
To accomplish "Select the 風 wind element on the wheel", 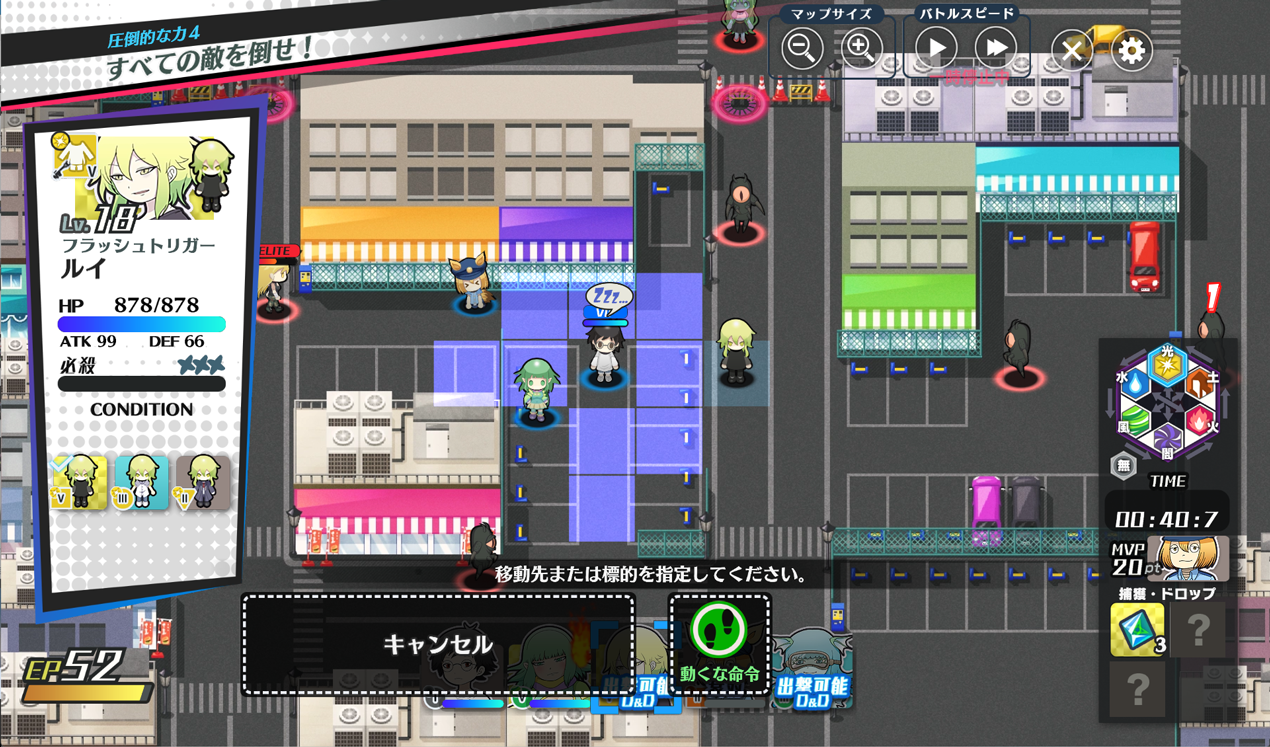I will (x=1133, y=420).
